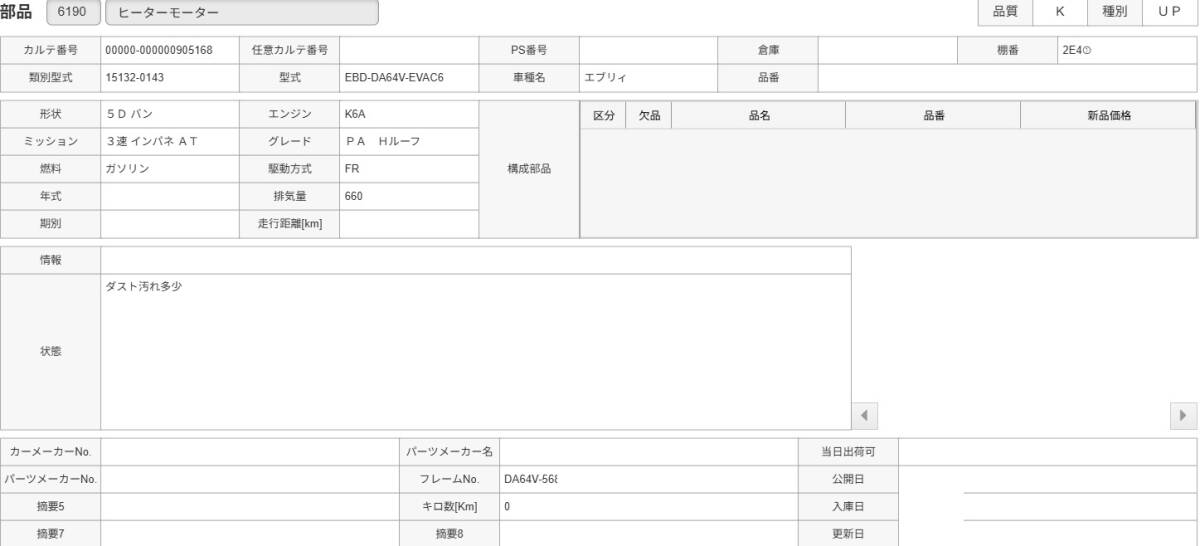Click the empty 年式 field
The image size is (1200, 546).
pos(169,196)
